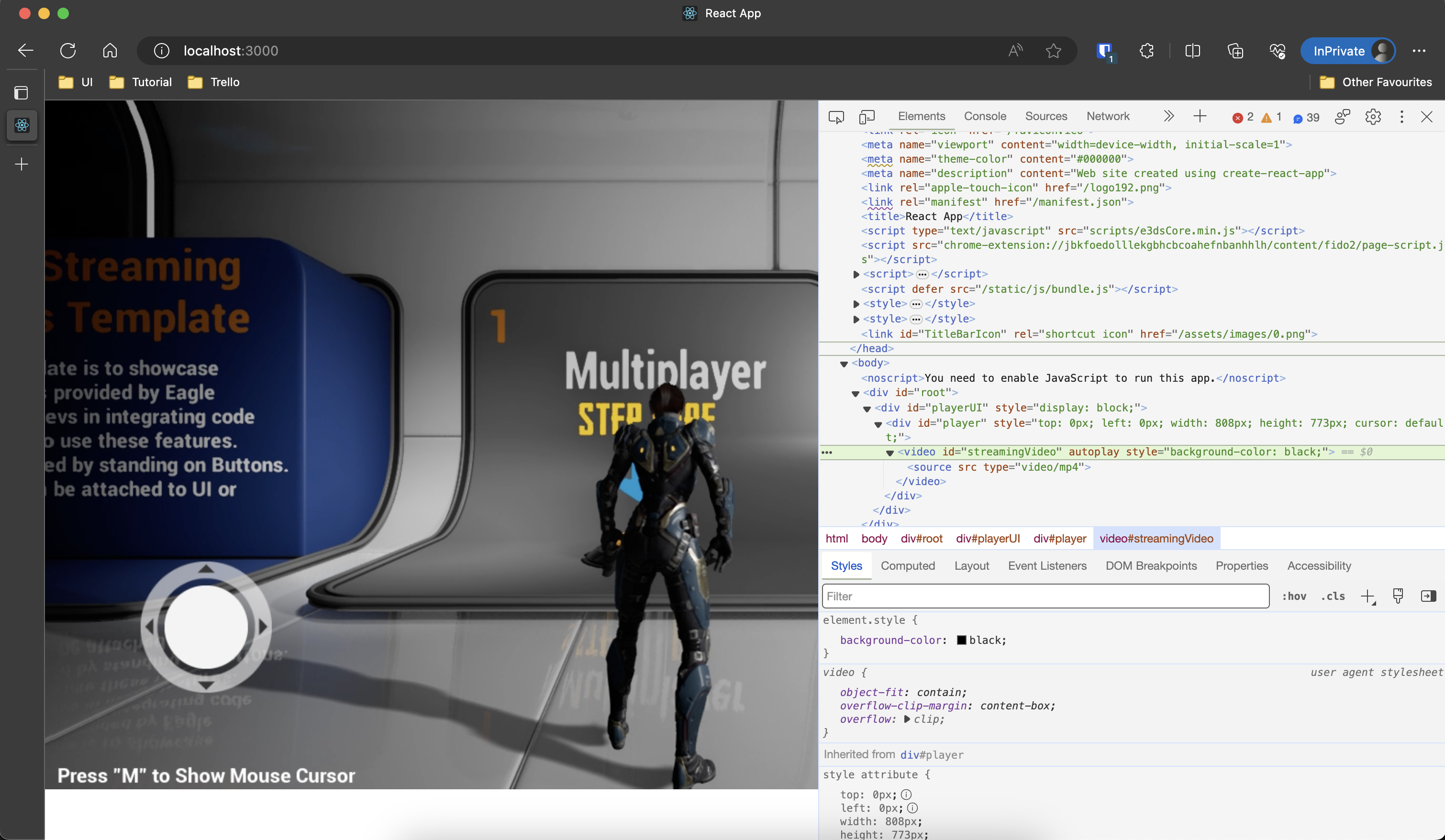
Task: Open the browser home page icon
Action: point(110,50)
